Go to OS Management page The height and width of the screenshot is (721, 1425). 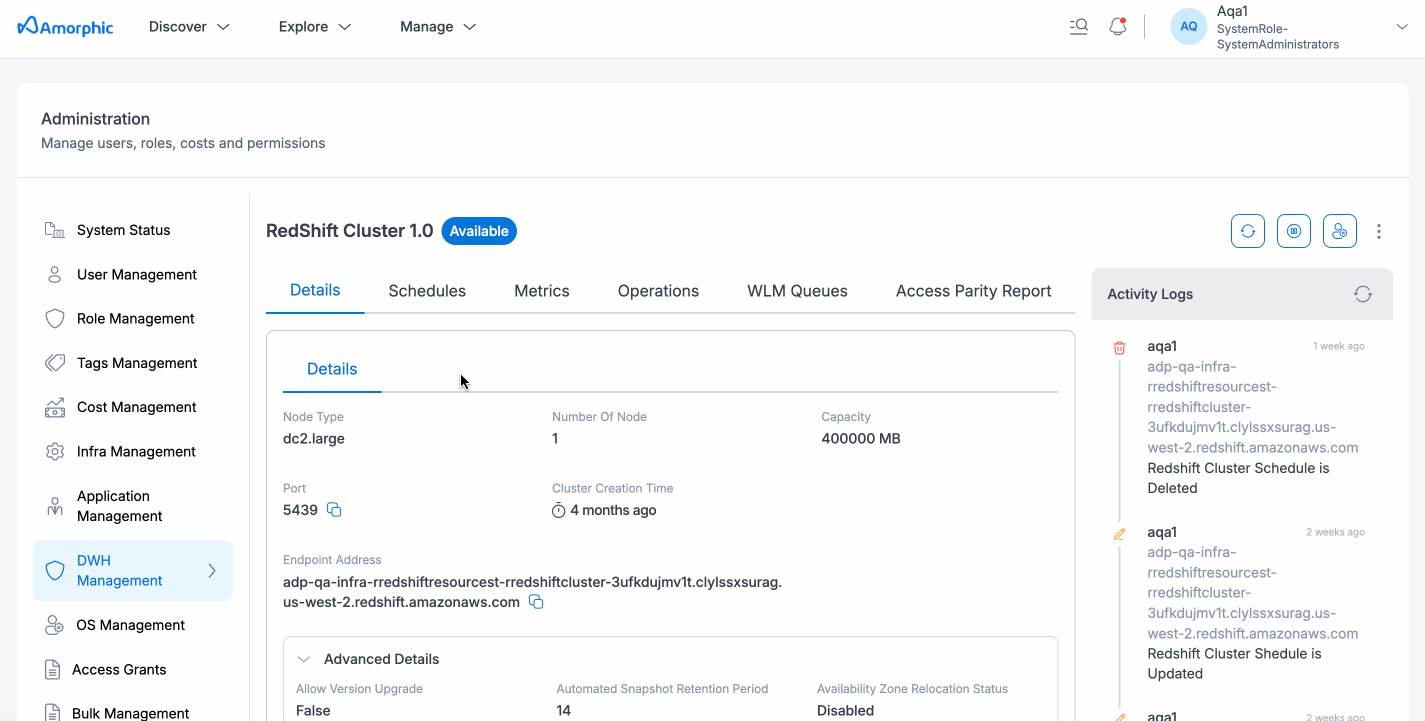point(131,625)
